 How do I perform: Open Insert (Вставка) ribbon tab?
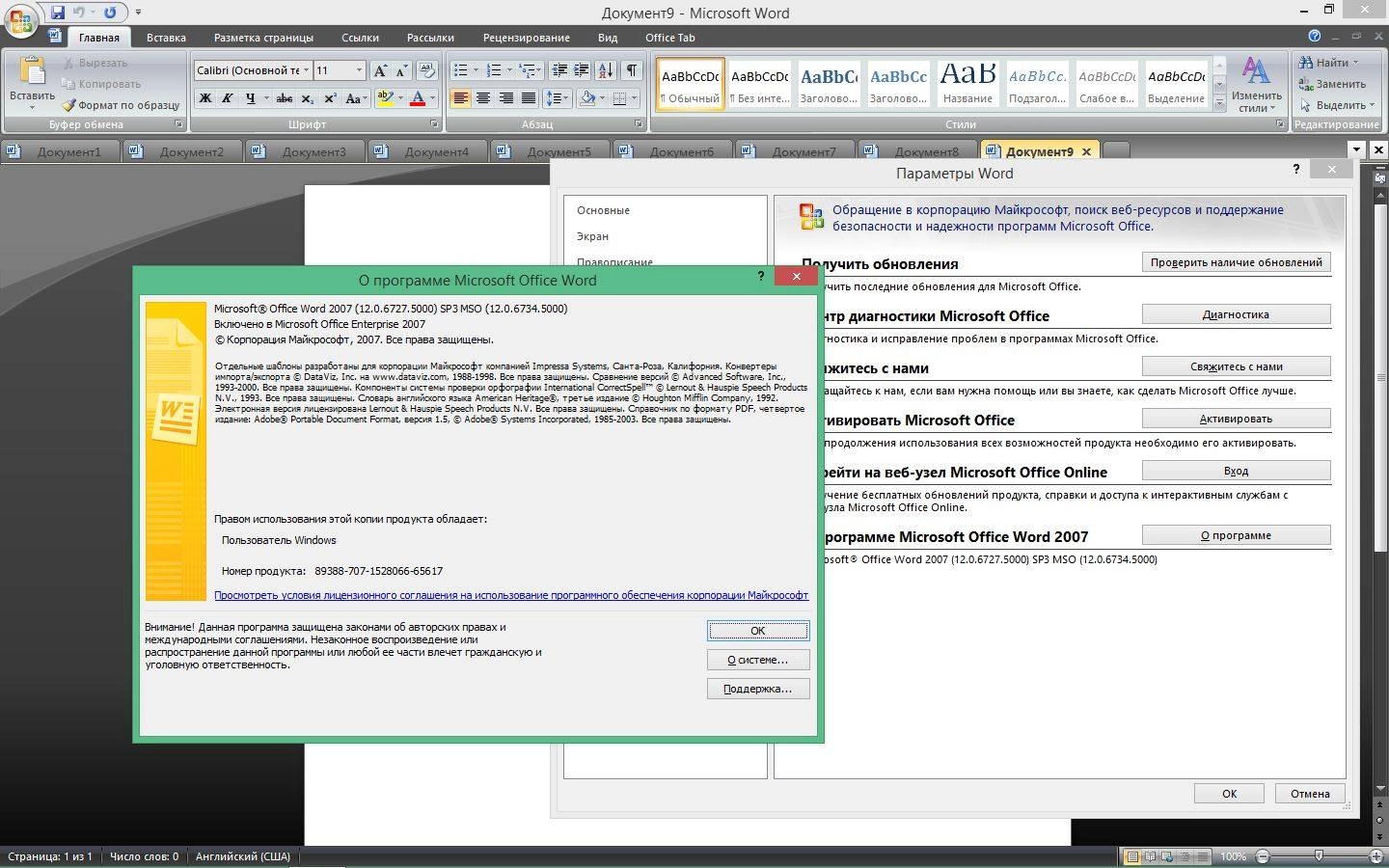pyautogui.click(x=166, y=38)
